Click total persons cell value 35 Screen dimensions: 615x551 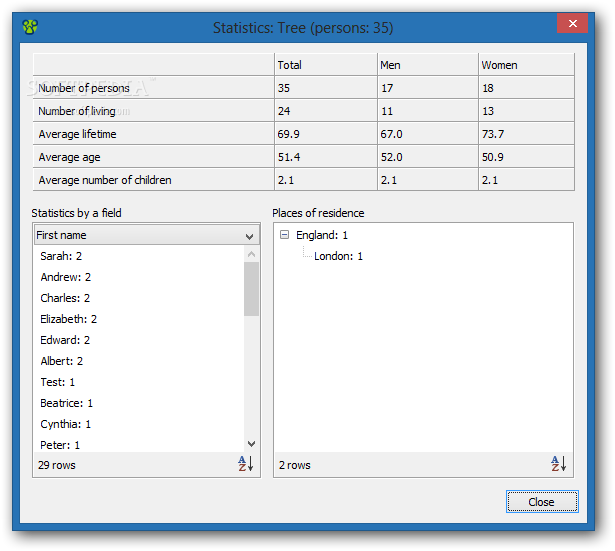coord(326,88)
